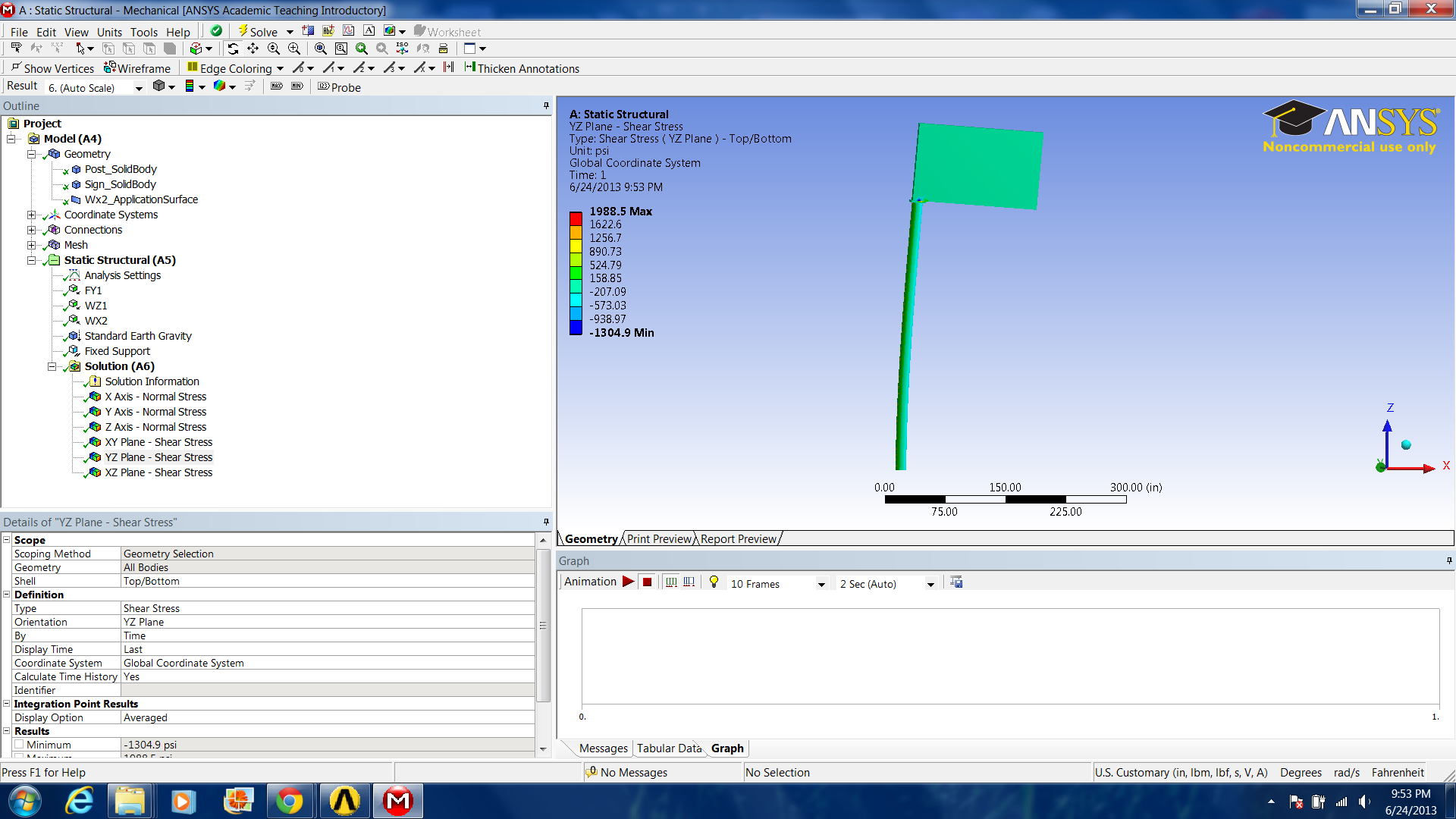Expand the Connections node

tap(32, 230)
